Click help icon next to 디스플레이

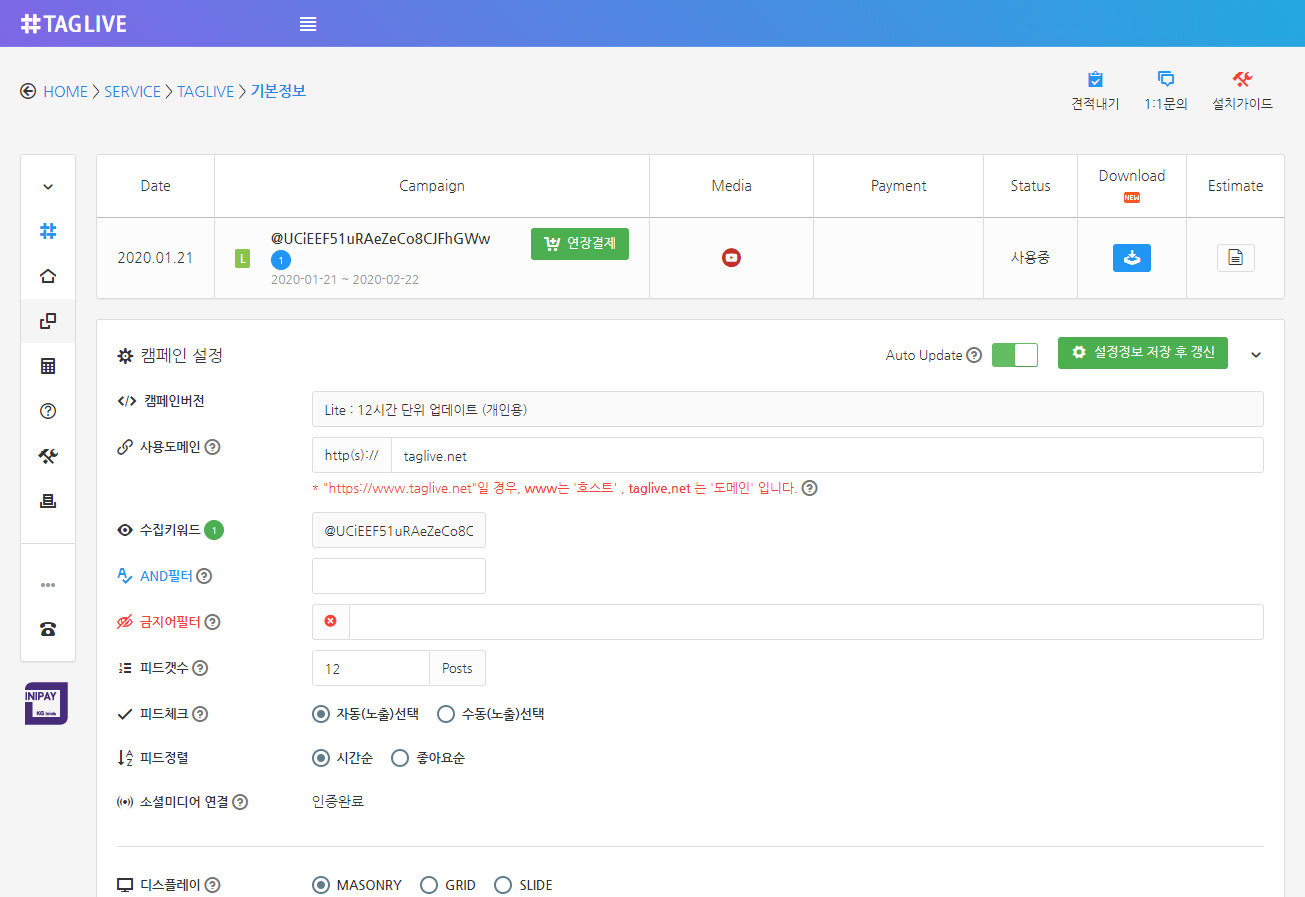(212, 885)
